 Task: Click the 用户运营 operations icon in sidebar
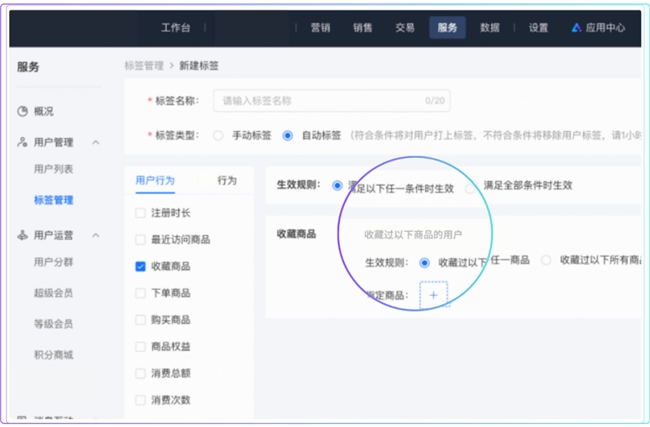point(22,236)
